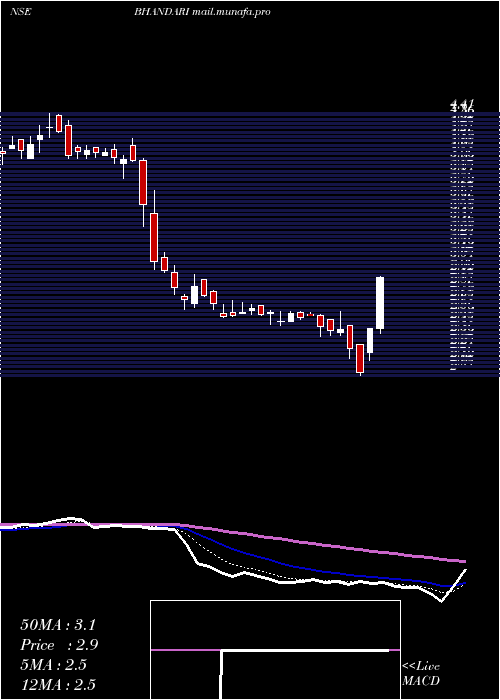500x700 pixels.
Task: Click the NSE exchange label
Action: click(21, 12)
